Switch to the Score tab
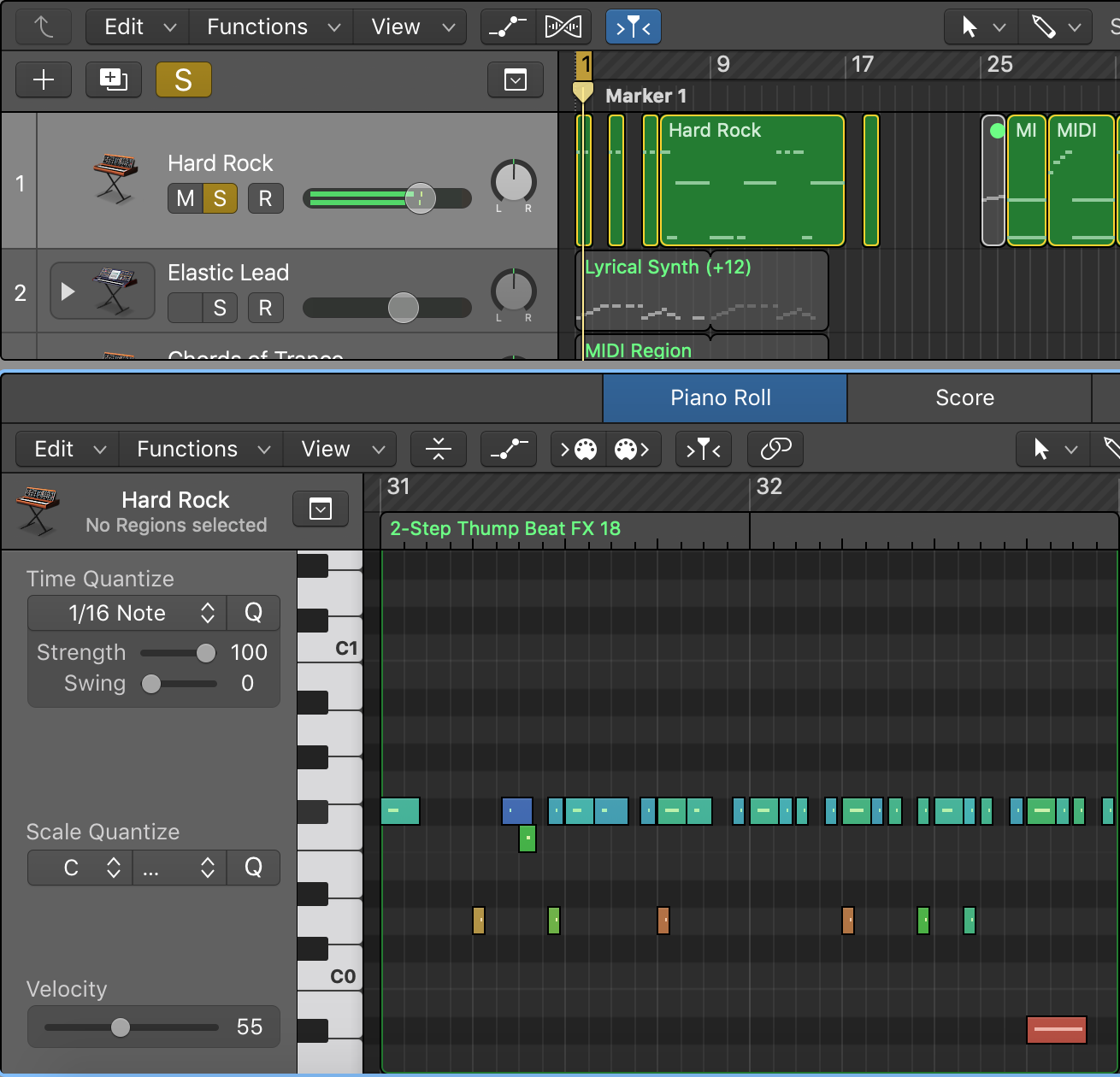Viewport: 1120px width, 1077px height. pos(964,397)
